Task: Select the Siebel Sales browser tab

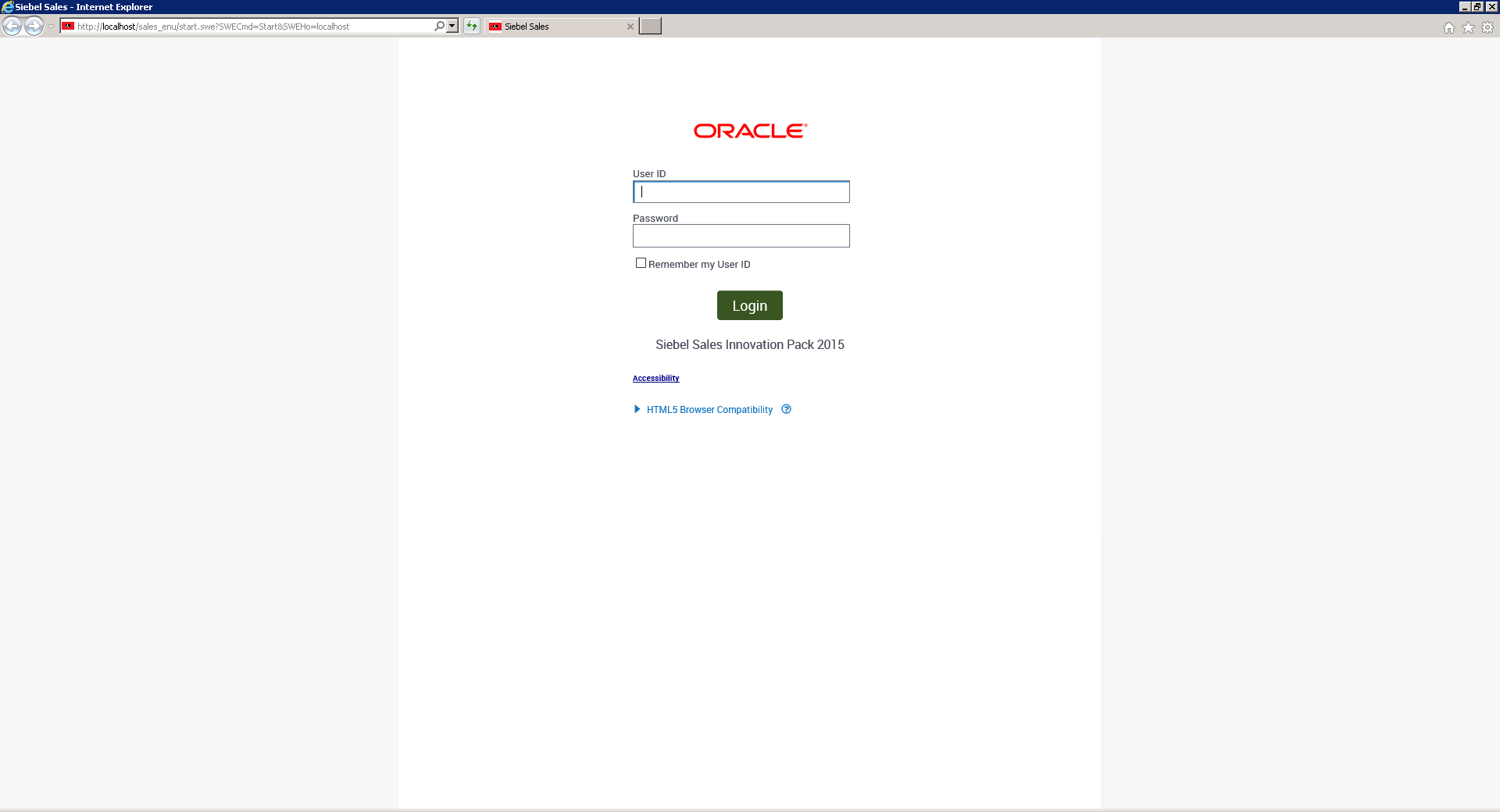Action: tap(561, 27)
